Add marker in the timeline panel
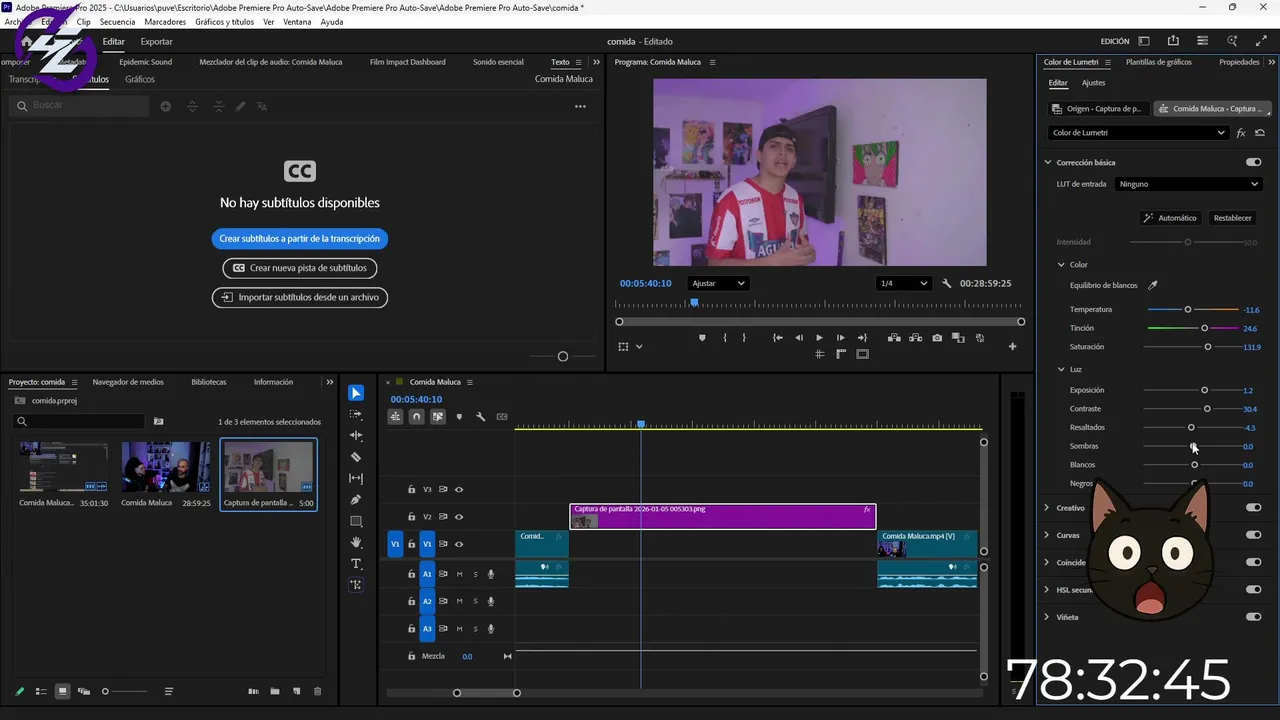The image size is (1280, 720). click(459, 417)
